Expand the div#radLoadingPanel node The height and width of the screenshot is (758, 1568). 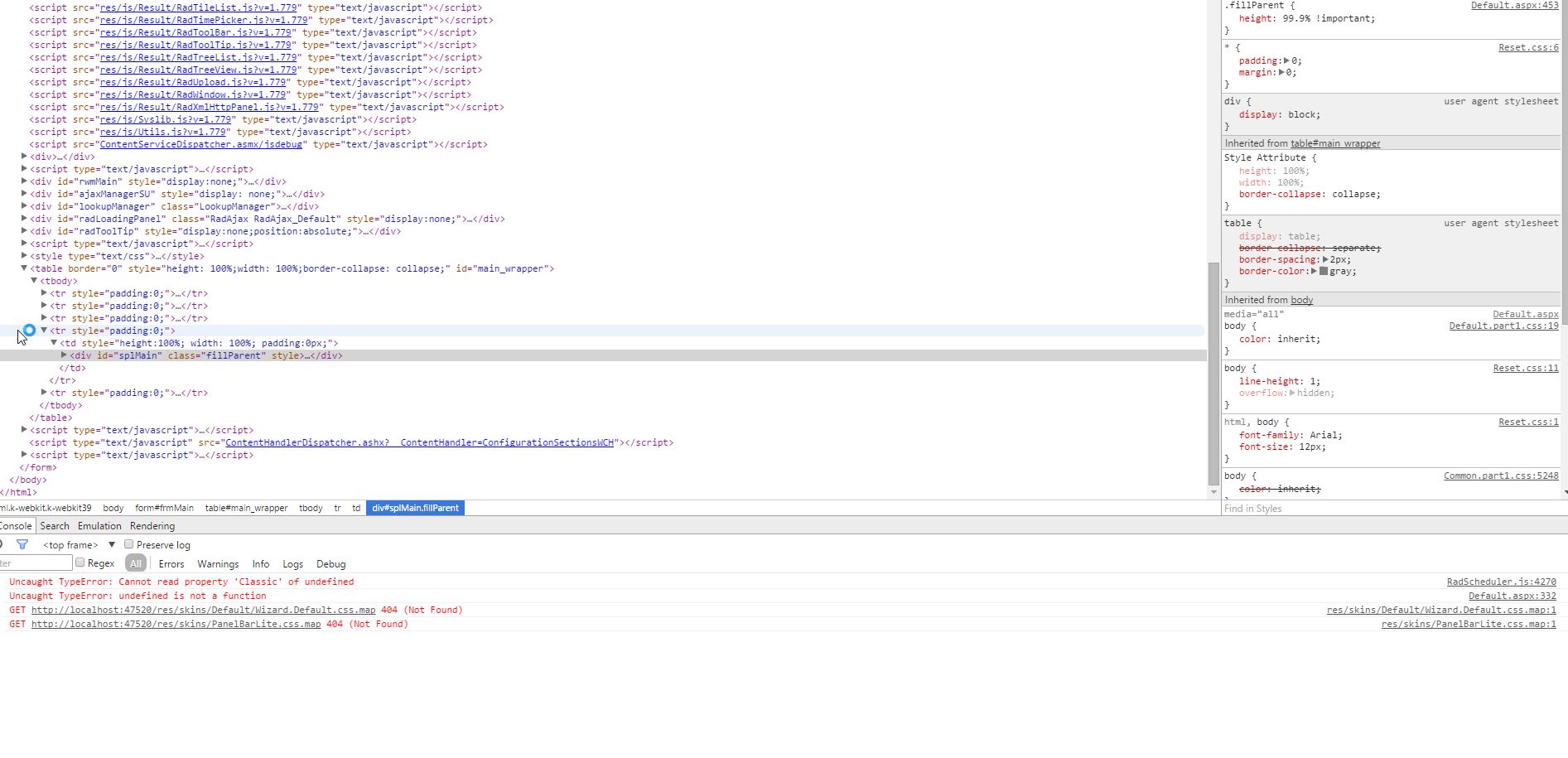(x=24, y=219)
